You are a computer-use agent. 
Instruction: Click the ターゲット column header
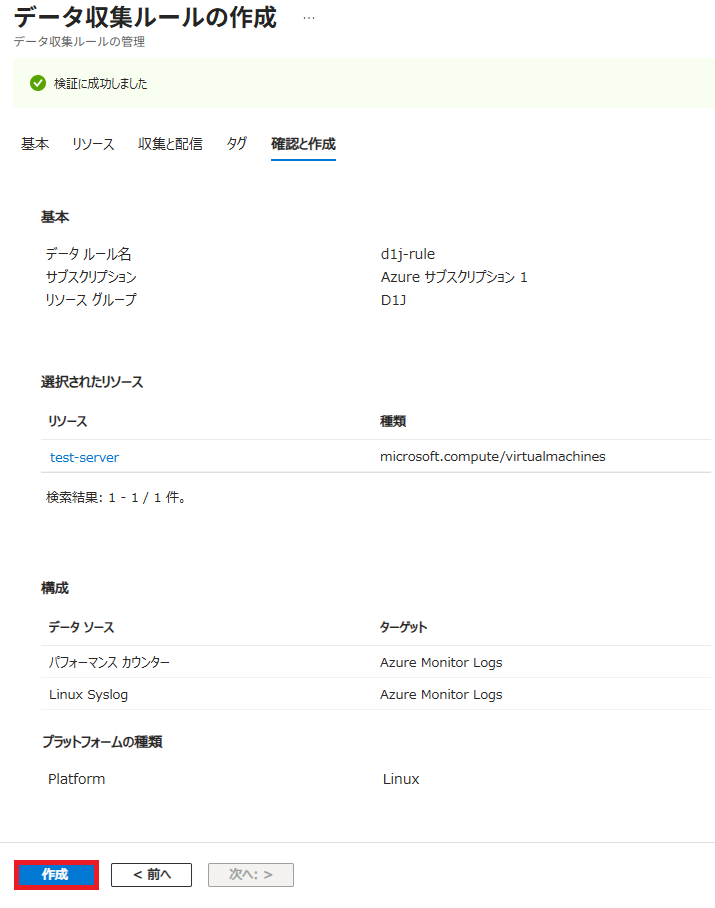pyautogui.click(x=403, y=627)
